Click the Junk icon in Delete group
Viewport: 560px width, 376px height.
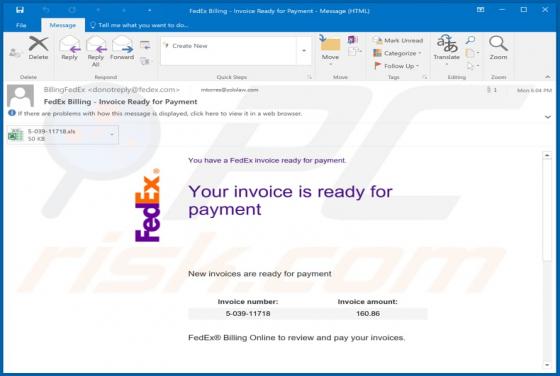coord(15,53)
